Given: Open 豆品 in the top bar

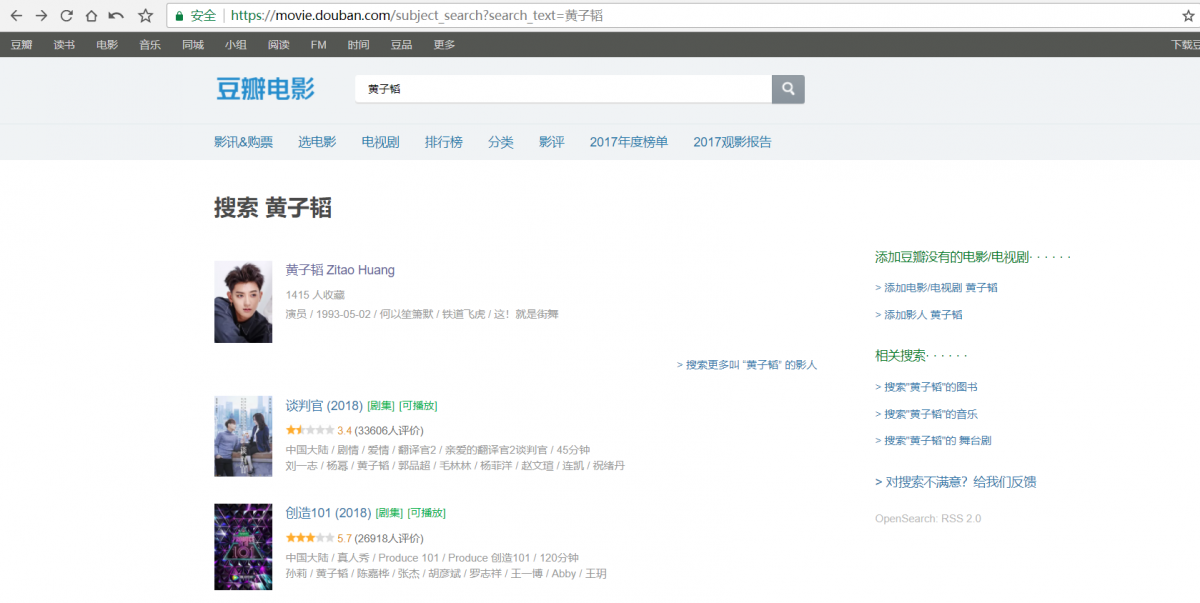Looking at the screenshot, I should click(x=401, y=45).
